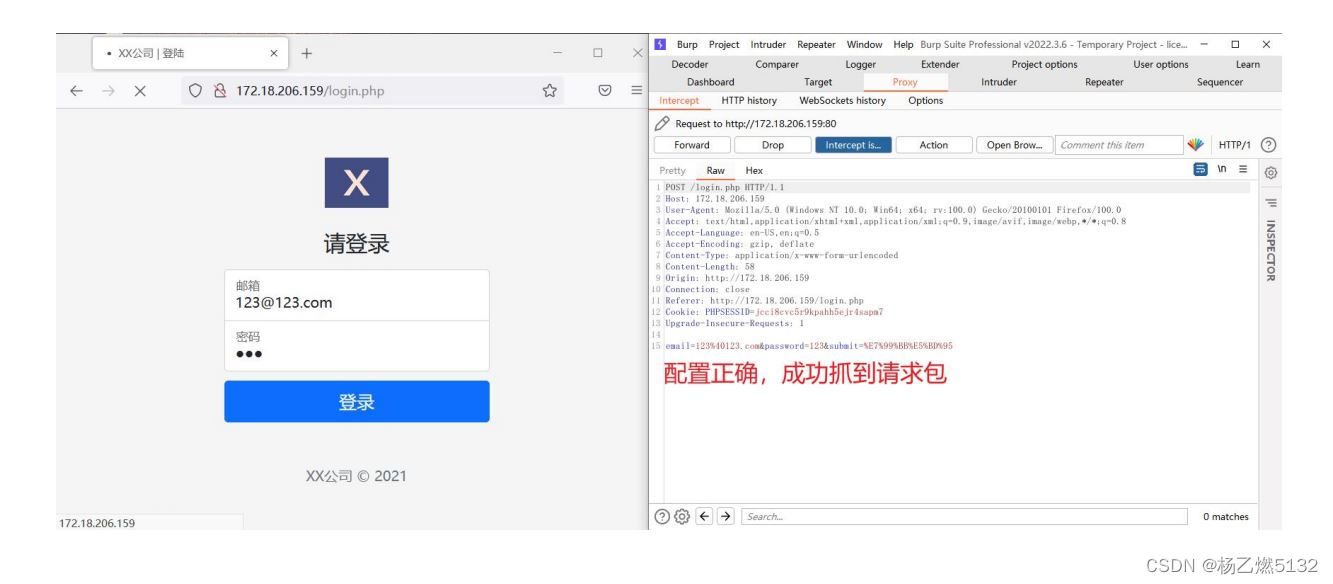Open Inspector settings gear icon

tap(1270, 172)
